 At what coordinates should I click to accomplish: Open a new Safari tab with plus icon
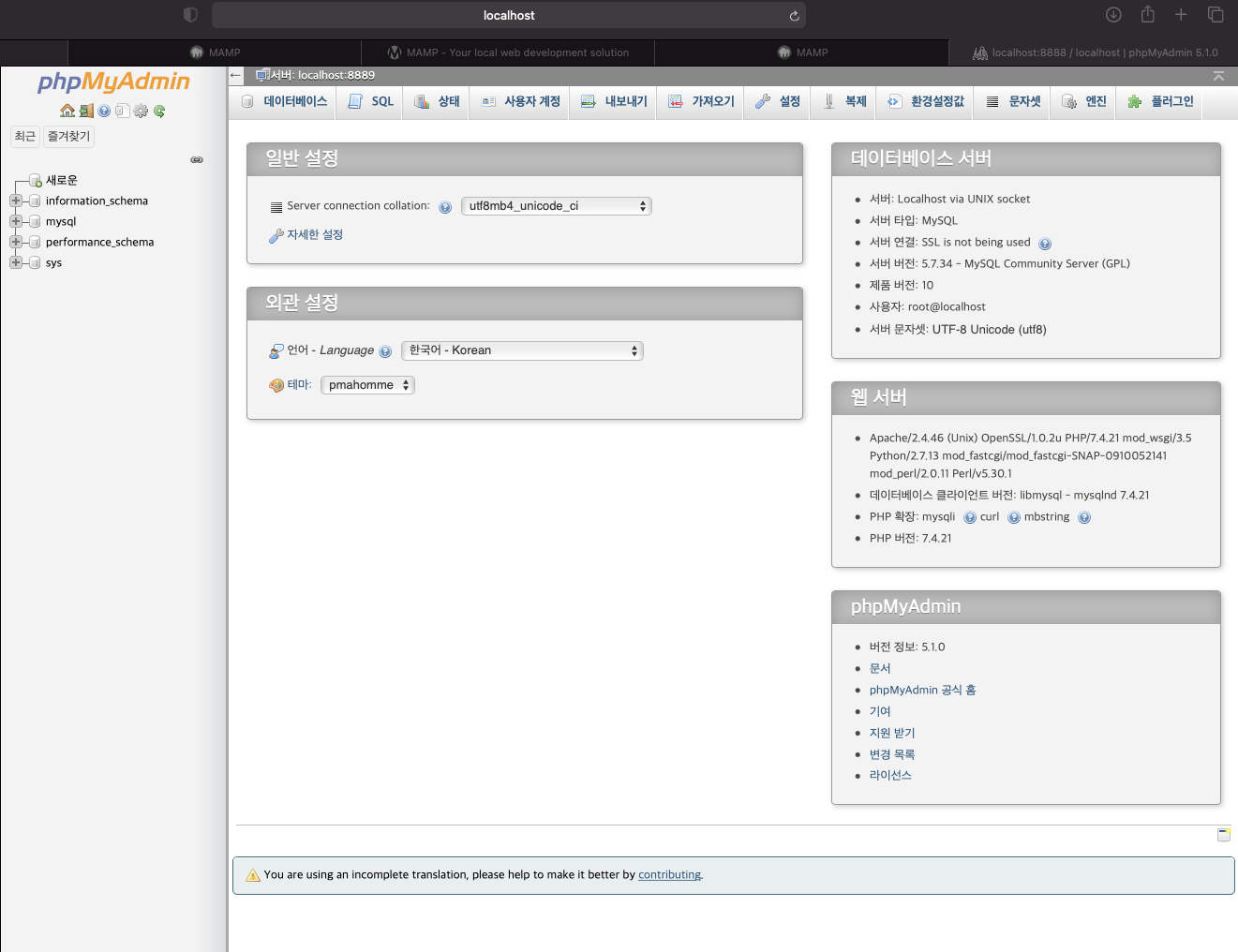(x=1181, y=14)
